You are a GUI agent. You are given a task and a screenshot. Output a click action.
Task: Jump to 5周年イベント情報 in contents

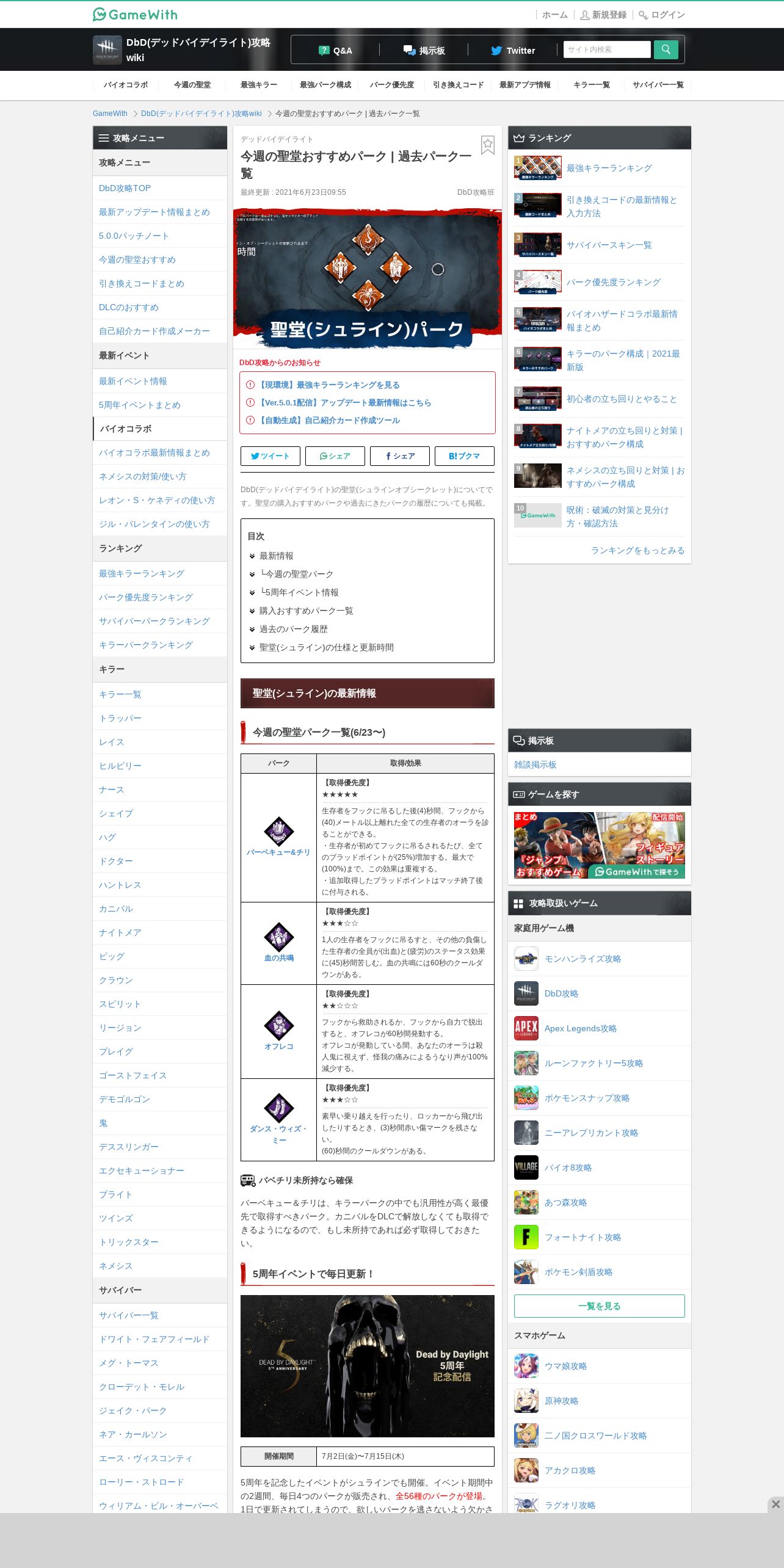(x=299, y=592)
